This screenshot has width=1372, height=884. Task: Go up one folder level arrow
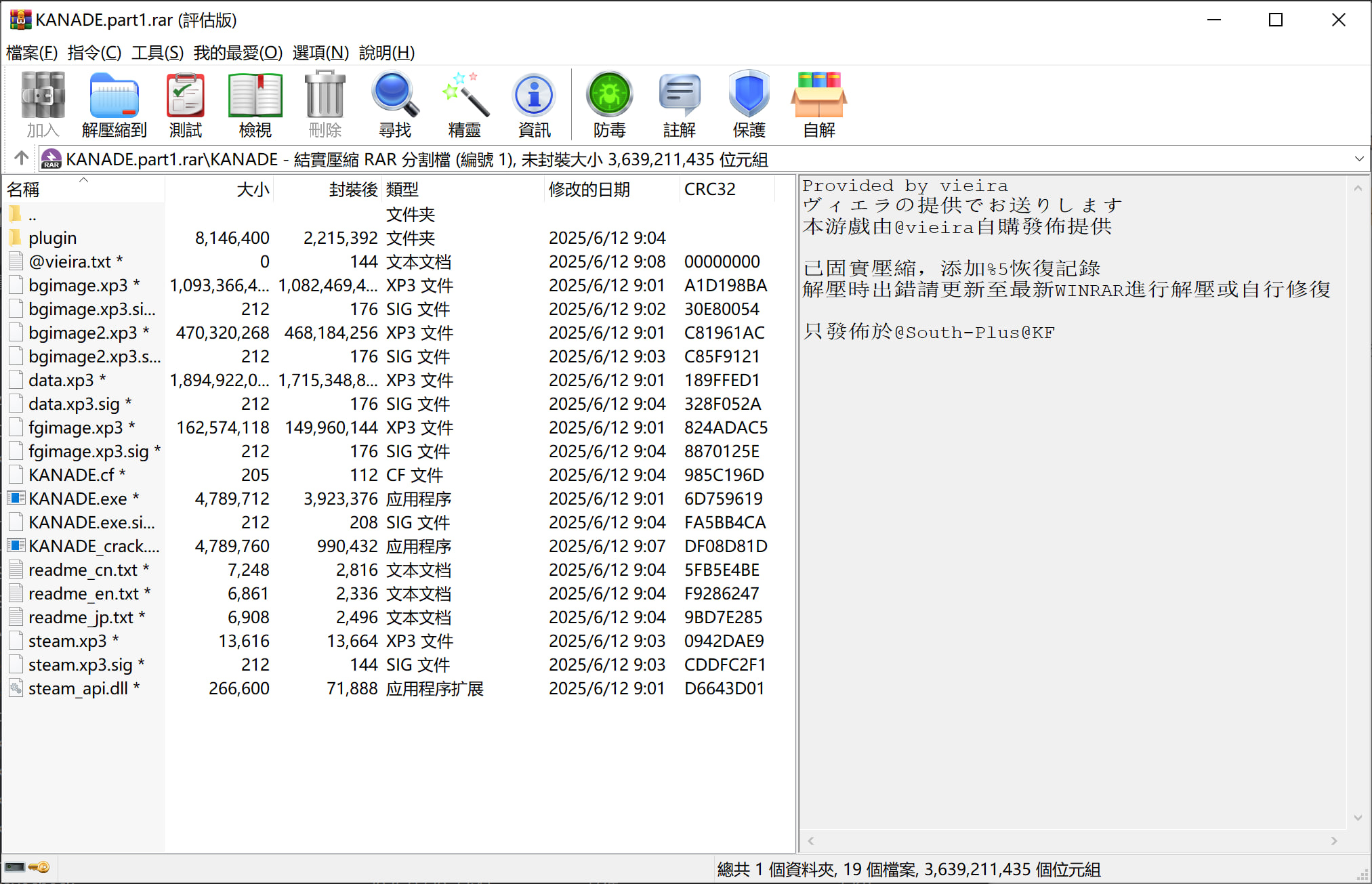[21, 159]
